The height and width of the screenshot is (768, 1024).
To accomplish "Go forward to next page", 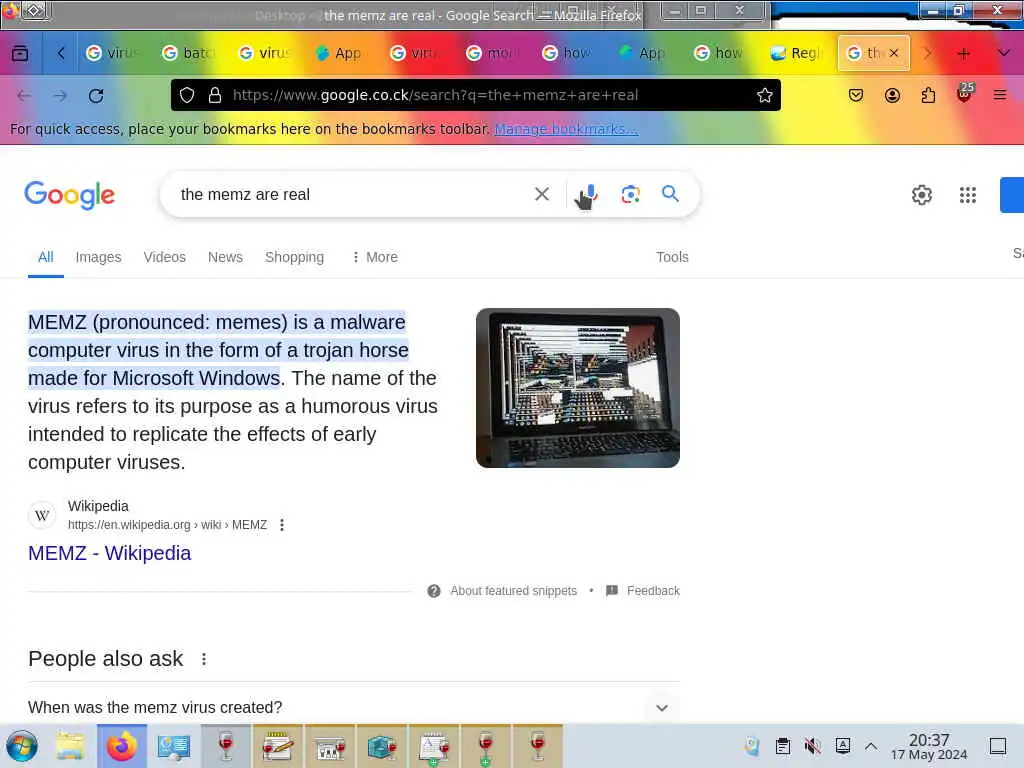I will (x=60, y=95).
